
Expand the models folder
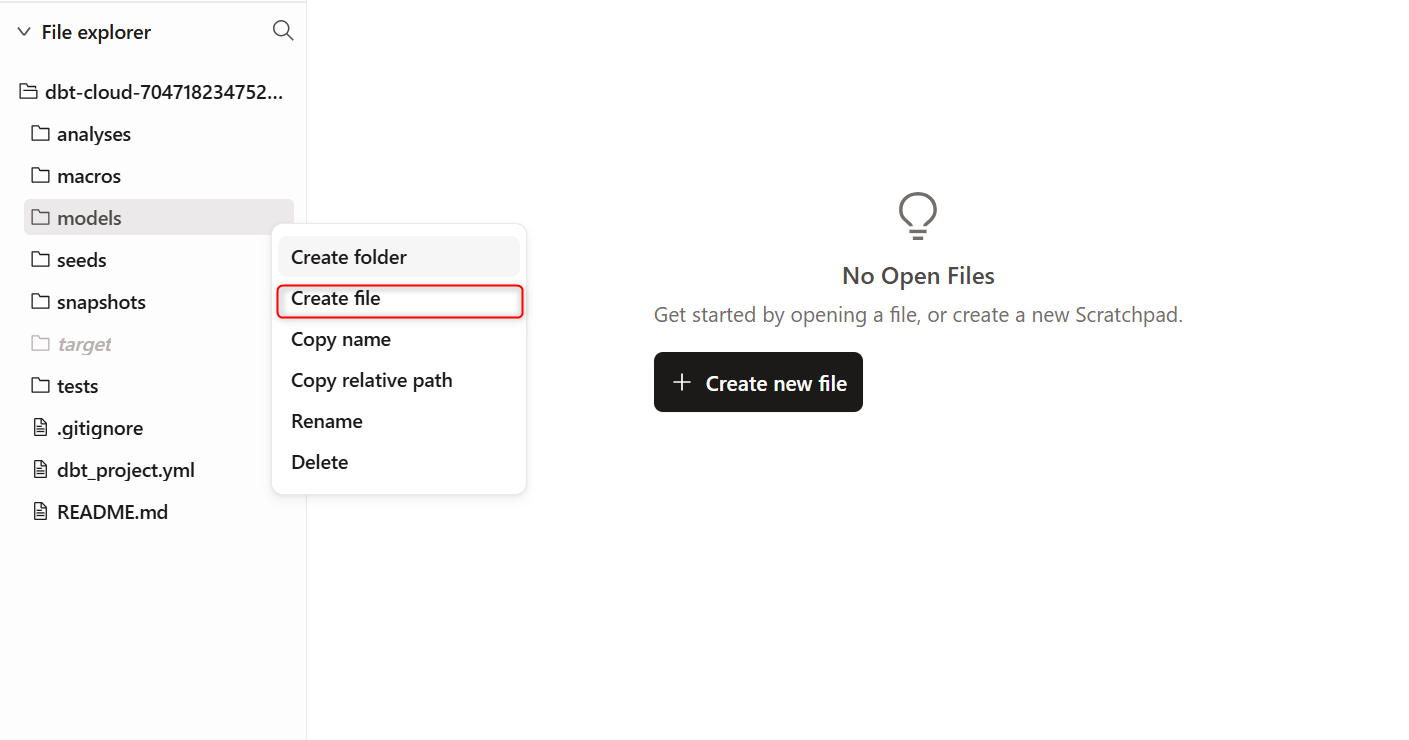(159, 217)
